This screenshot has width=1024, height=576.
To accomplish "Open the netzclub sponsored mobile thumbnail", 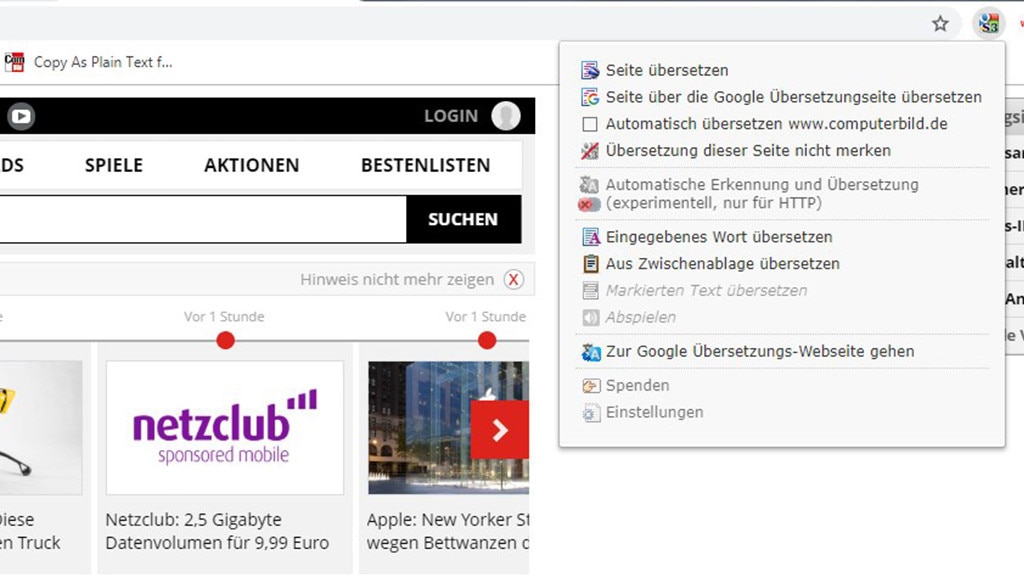I will tap(225, 428).
